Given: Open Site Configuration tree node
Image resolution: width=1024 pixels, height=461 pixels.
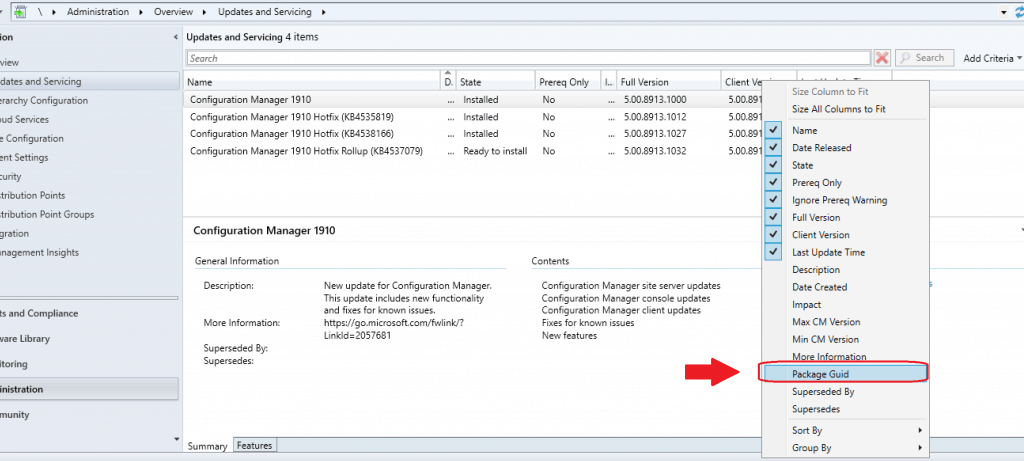Looking at the screenshot, I should click(x=32, y=138).
